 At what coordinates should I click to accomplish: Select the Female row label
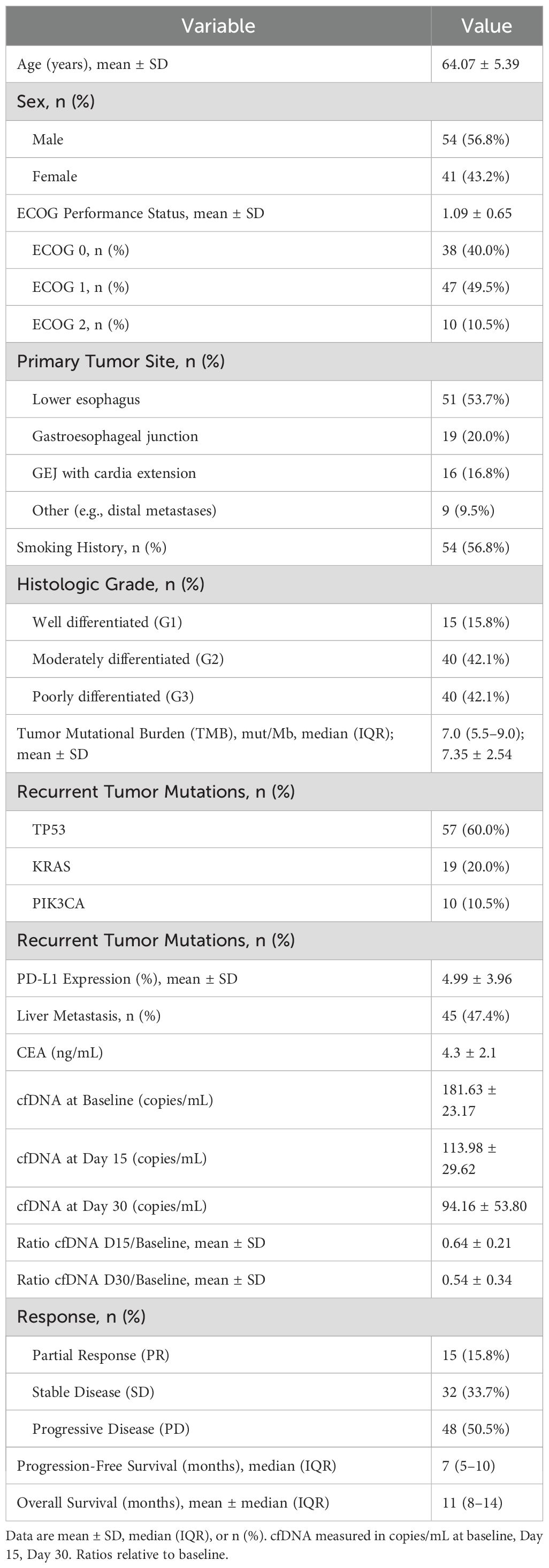(55, 176)
